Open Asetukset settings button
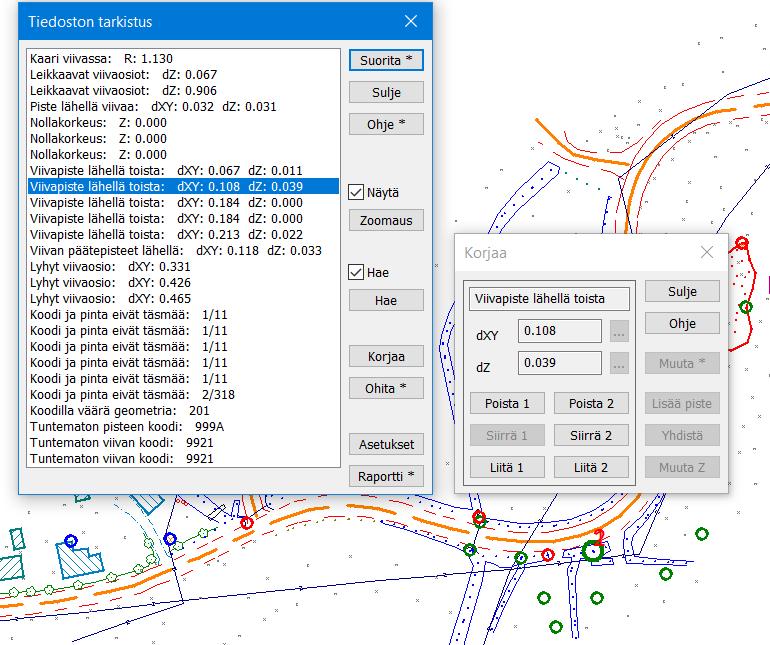Image resolution: width=770 pixels, height=645 pixels. (386, 444)
